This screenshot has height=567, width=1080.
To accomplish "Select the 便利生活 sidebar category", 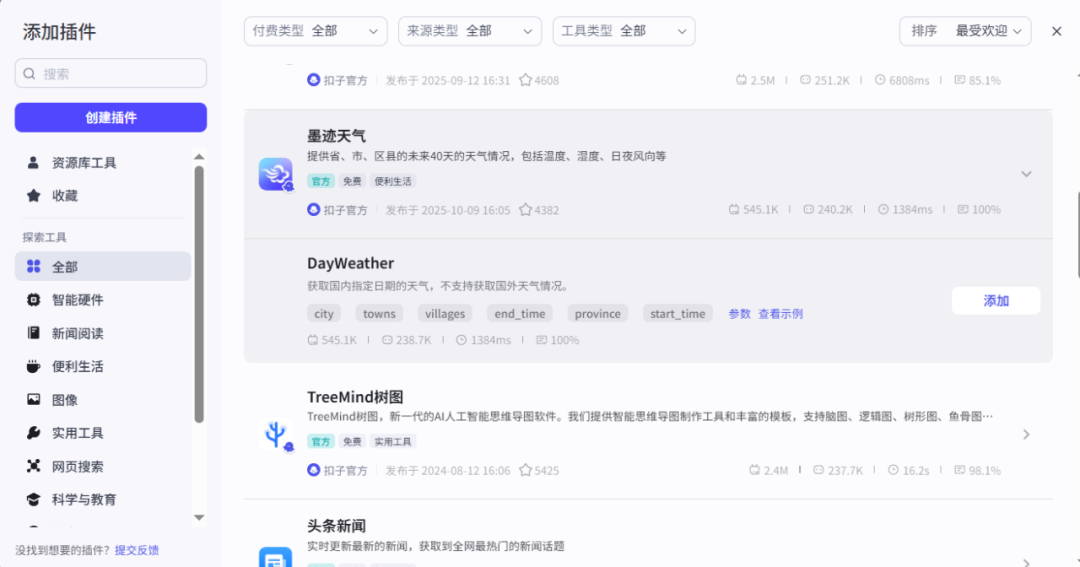I will (103, 367).
